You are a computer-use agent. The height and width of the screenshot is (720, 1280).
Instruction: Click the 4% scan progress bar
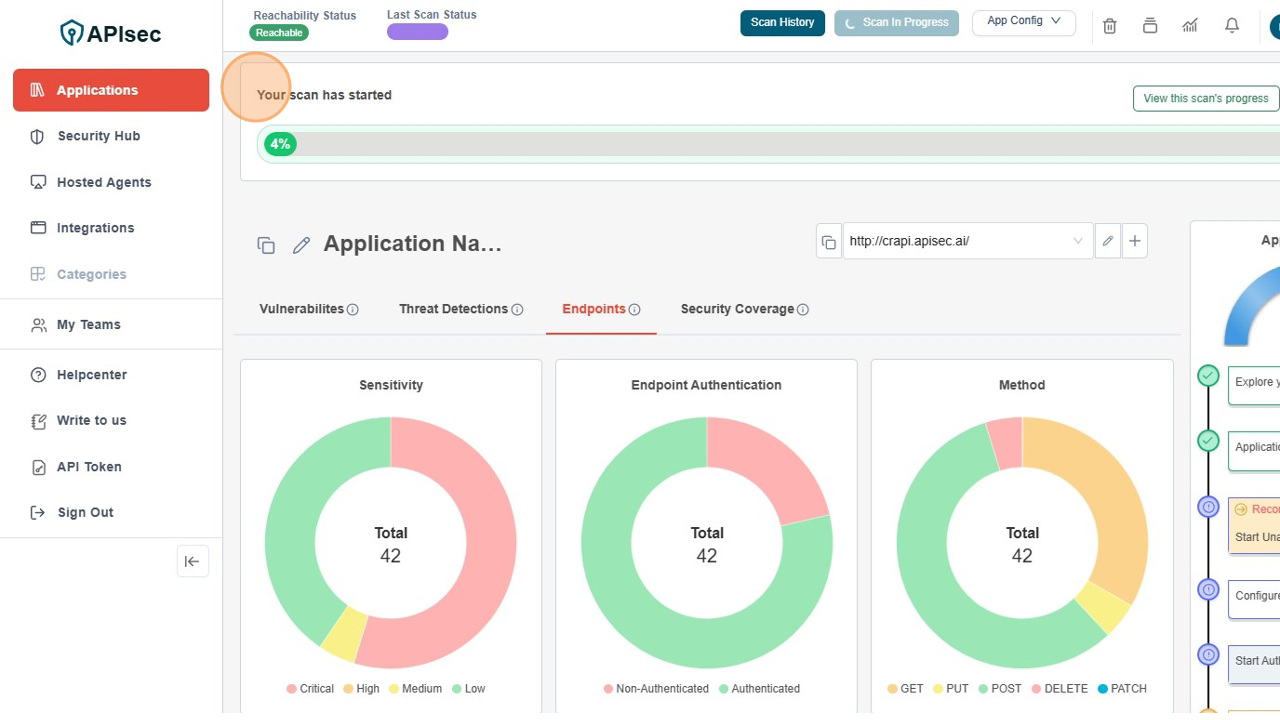[770, 144]
